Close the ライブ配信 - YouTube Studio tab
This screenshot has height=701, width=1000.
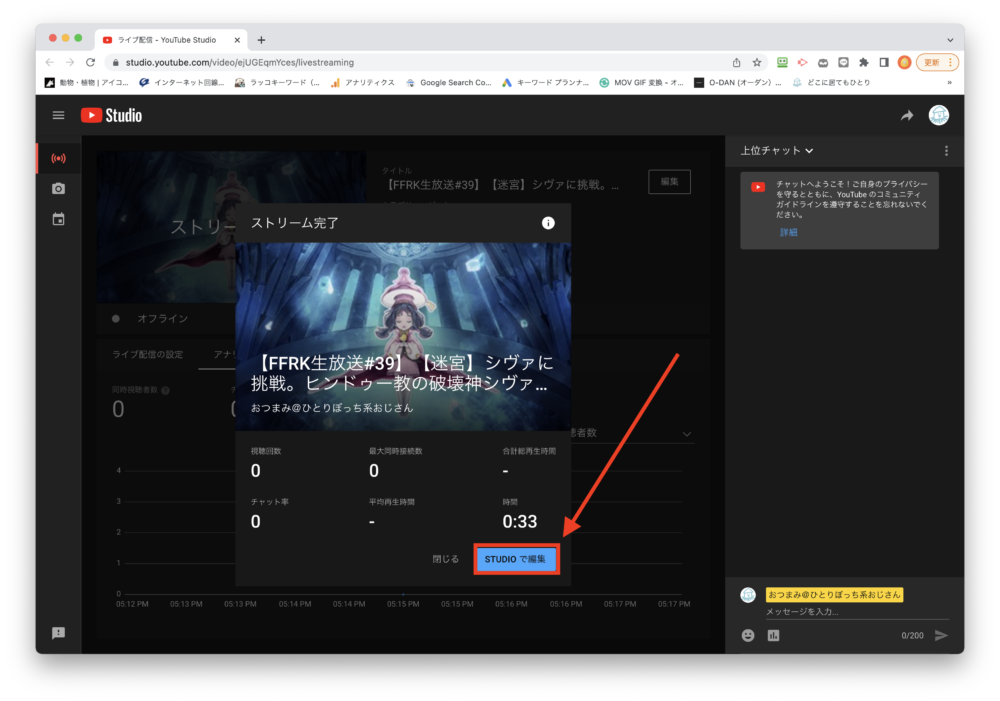[x=237, y=40]
